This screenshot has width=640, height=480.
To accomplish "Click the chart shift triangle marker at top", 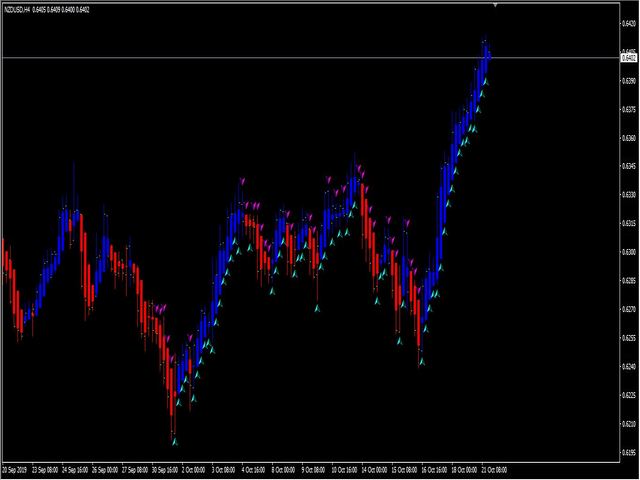I will (495, 5).
